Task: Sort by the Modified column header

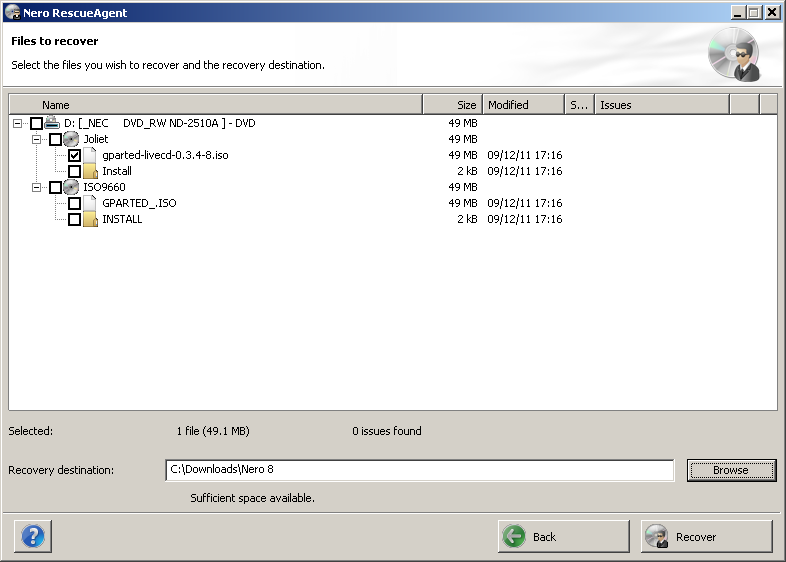Action: pos(523,104)
